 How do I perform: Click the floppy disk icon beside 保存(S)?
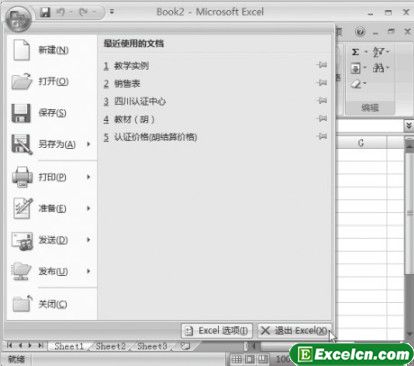[x=21, y=113]
